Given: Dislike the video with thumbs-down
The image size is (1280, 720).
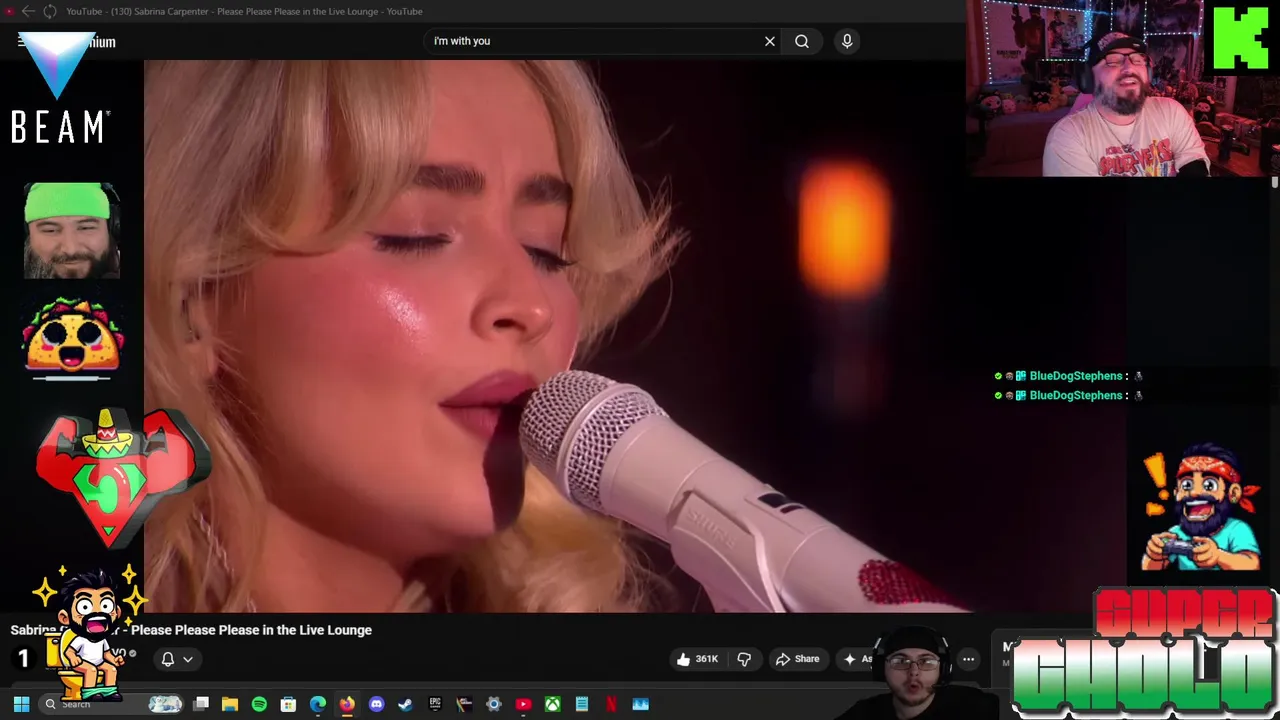Looking at the screenshot, I should [744, 659].
